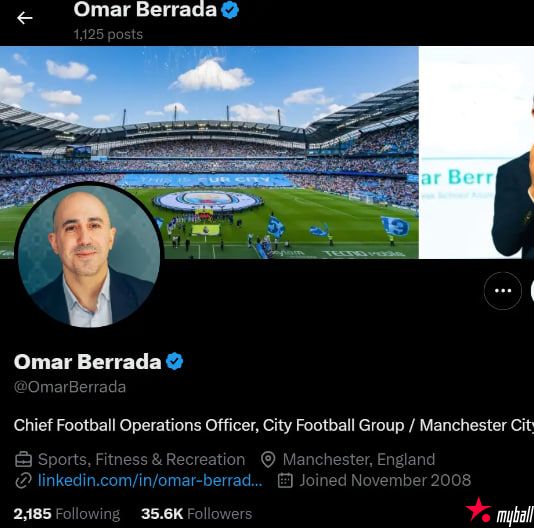The height and width of the screenshot is (528, 534).
Task: Open the linkedin.com/in/omar-berrad... link
Action: 150,480
